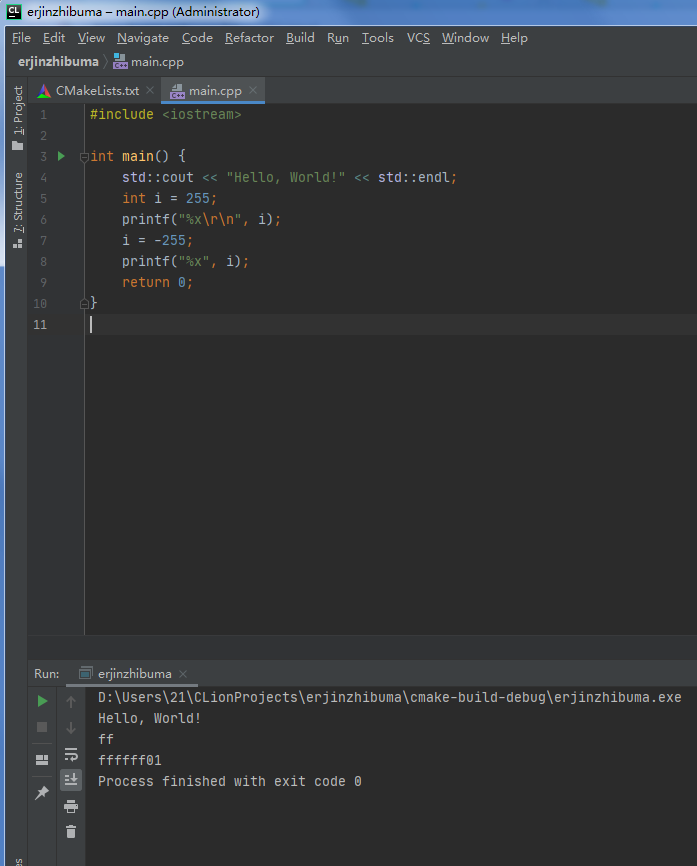The height and width of the screenshot is (866, 697).
Task: Click the gutter run arrow beside main()
Action: point(61,156)
